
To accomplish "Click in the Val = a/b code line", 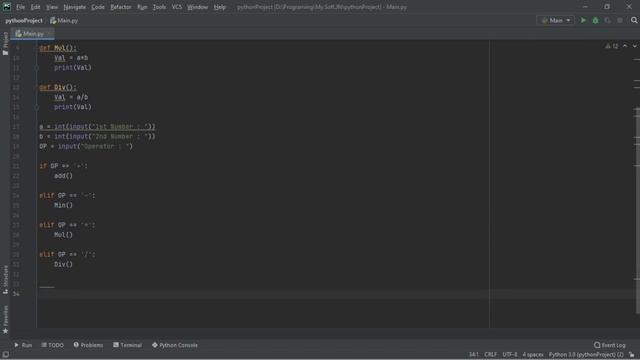I will 71,97.
